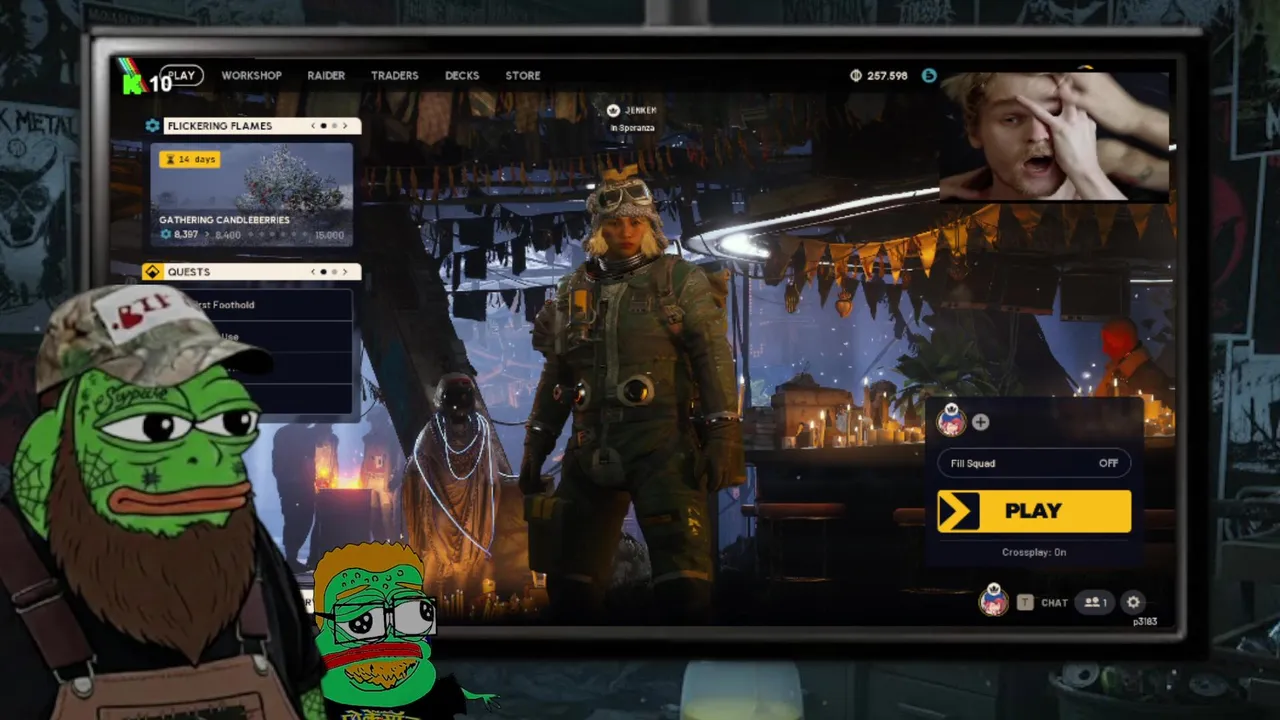Click the JENKEM player badge icon
Viewport: 1280px width, 720px height.
613,110
